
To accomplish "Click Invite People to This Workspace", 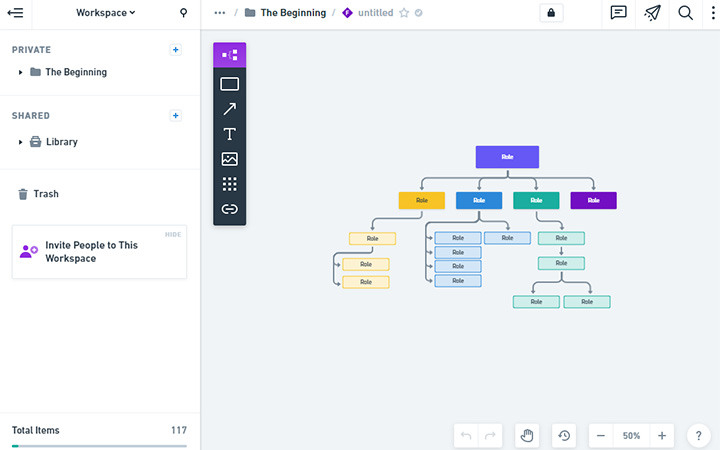I will (x=91, y=252).
